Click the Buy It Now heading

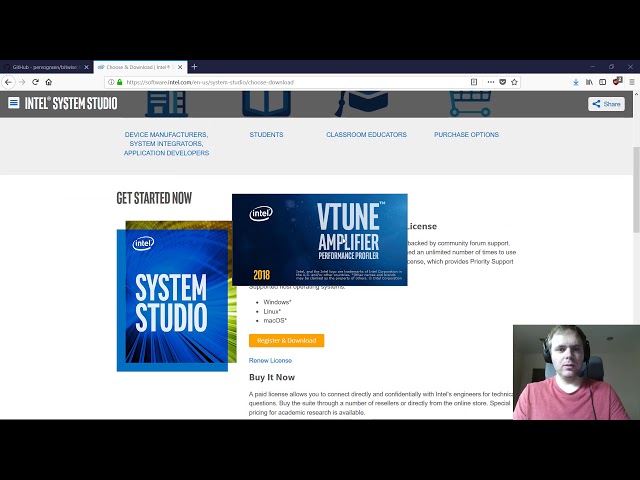pos(272,377)
